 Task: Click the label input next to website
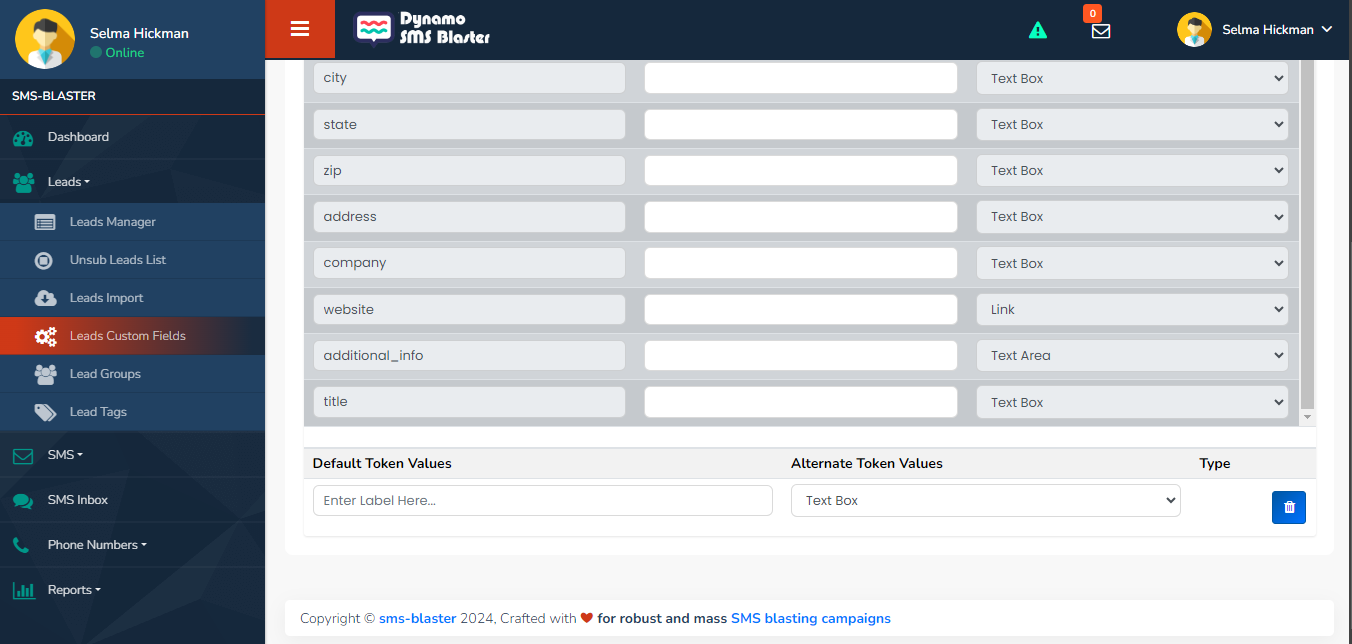point(801,309)
